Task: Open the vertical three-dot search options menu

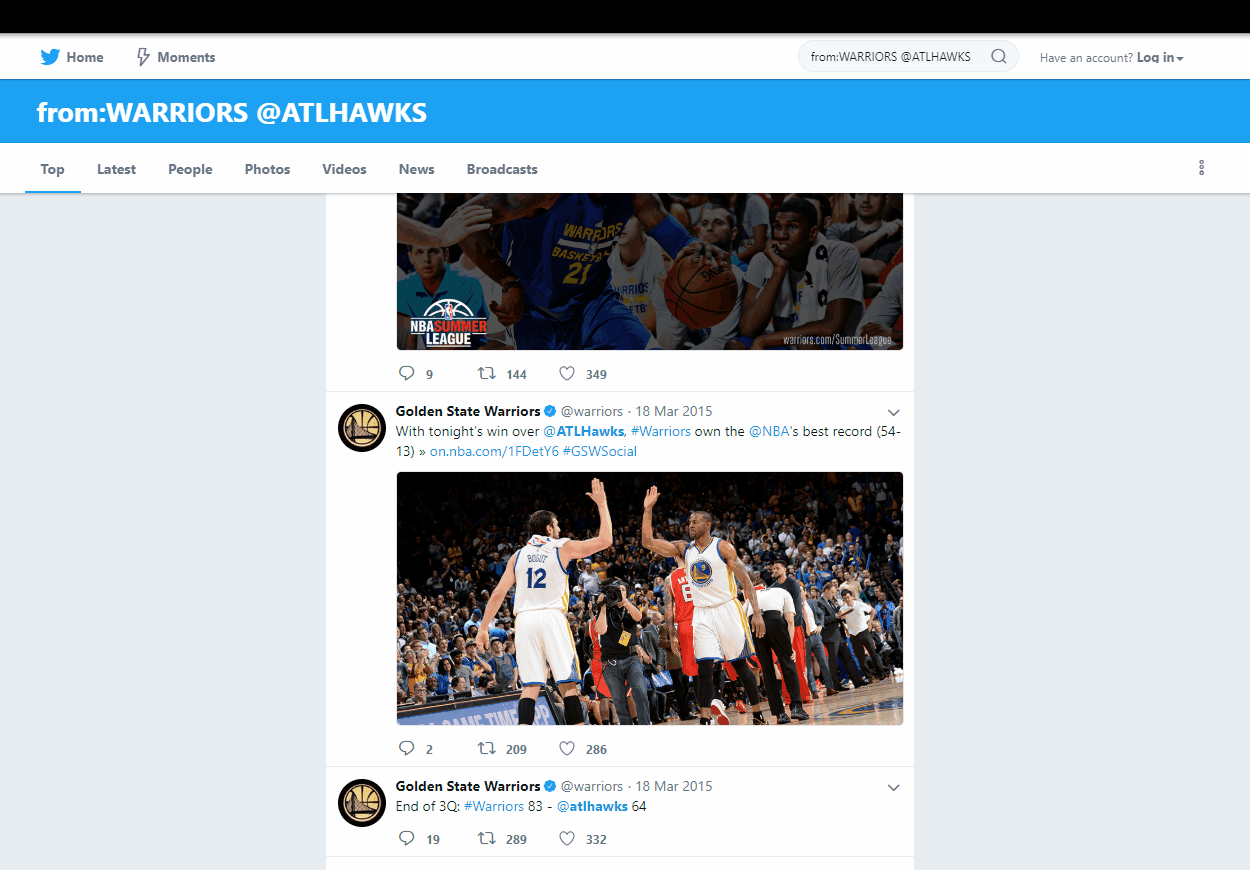Action: pos(1201,168)
